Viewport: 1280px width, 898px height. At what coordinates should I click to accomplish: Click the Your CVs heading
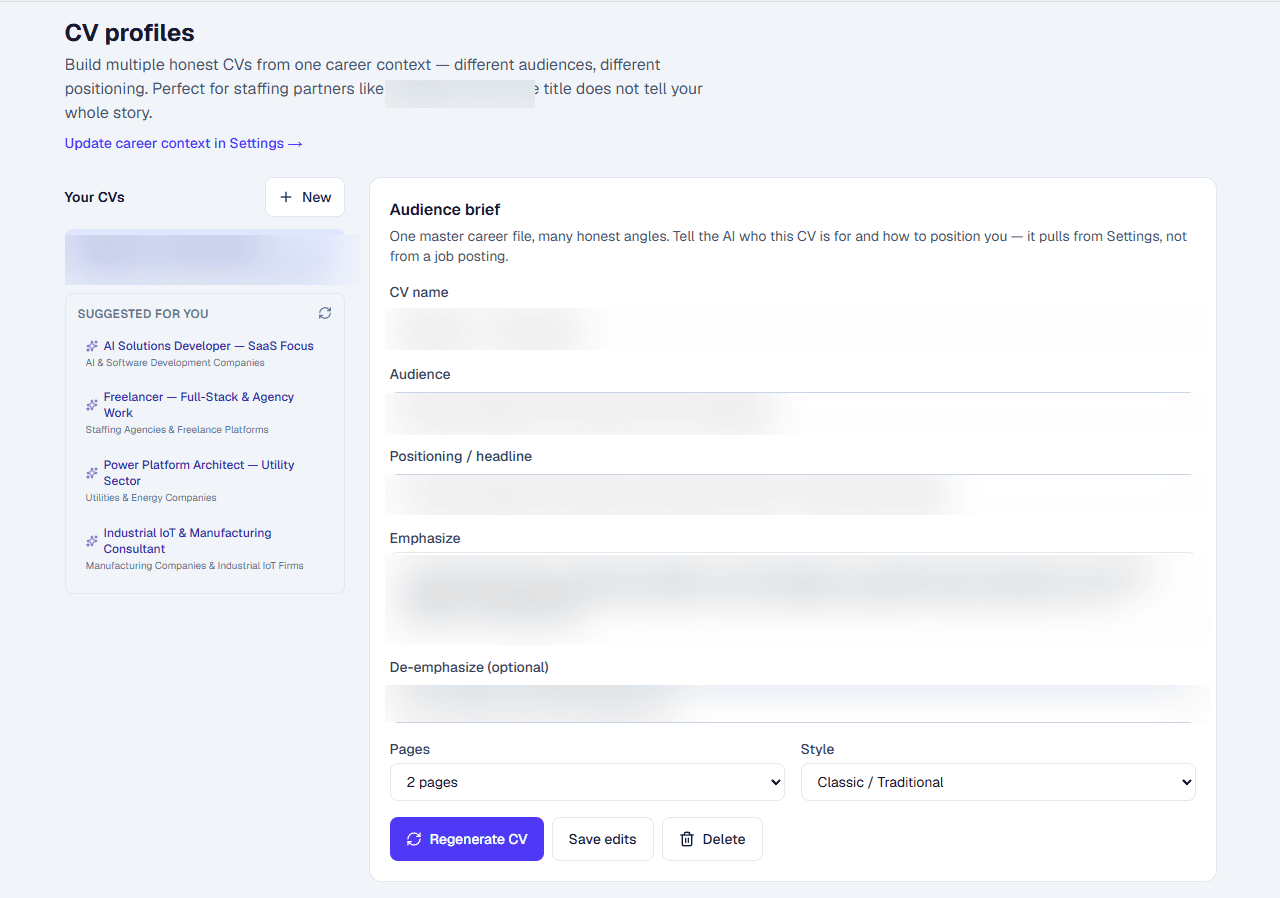95,197
